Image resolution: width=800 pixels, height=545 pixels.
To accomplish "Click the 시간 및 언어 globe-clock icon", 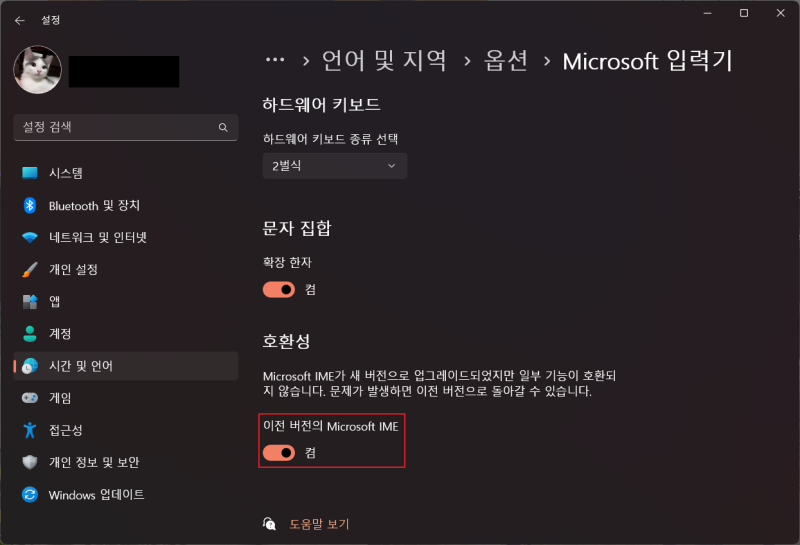I will [x=30, y=366].
